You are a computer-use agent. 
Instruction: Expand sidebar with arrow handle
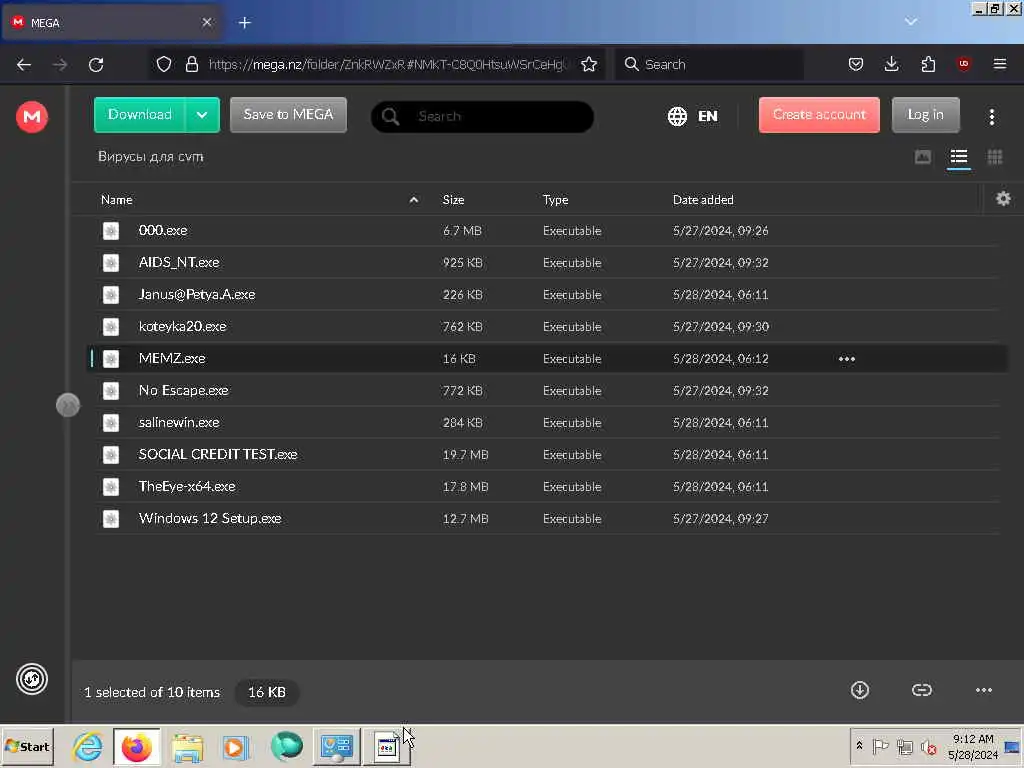click(x=68, y=406)
